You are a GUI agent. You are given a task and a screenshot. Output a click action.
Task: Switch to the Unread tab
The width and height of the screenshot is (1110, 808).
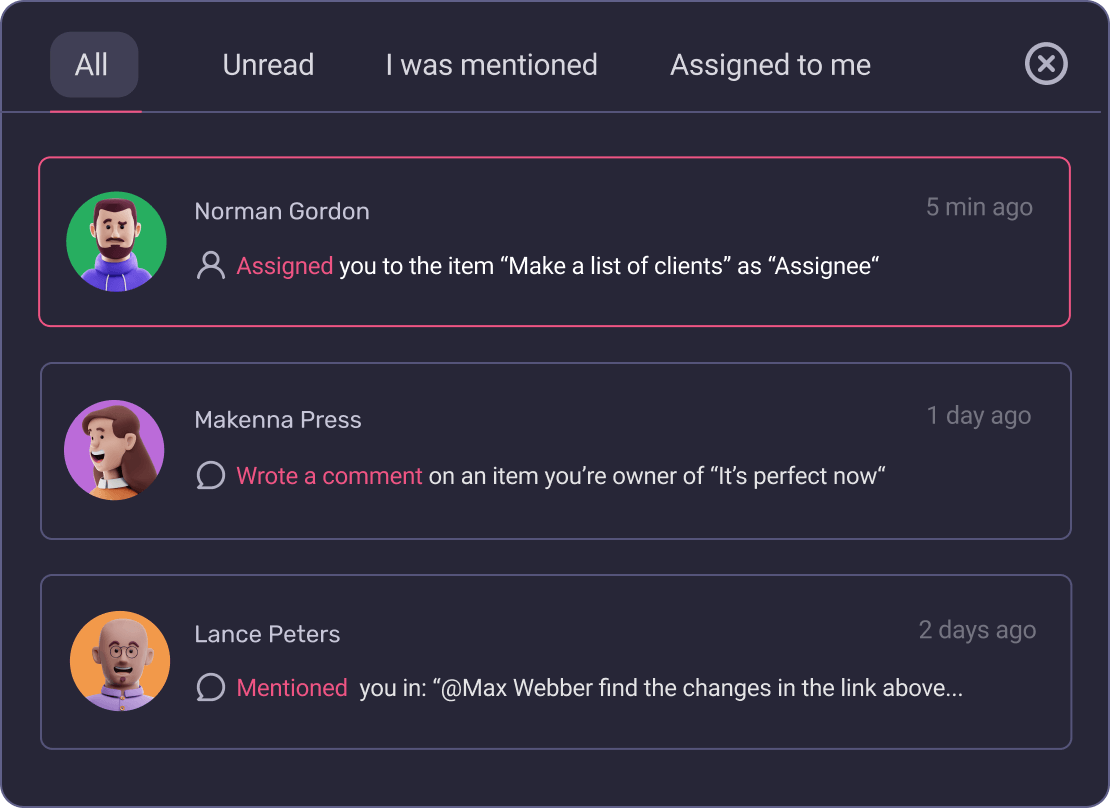pos(268,64)
